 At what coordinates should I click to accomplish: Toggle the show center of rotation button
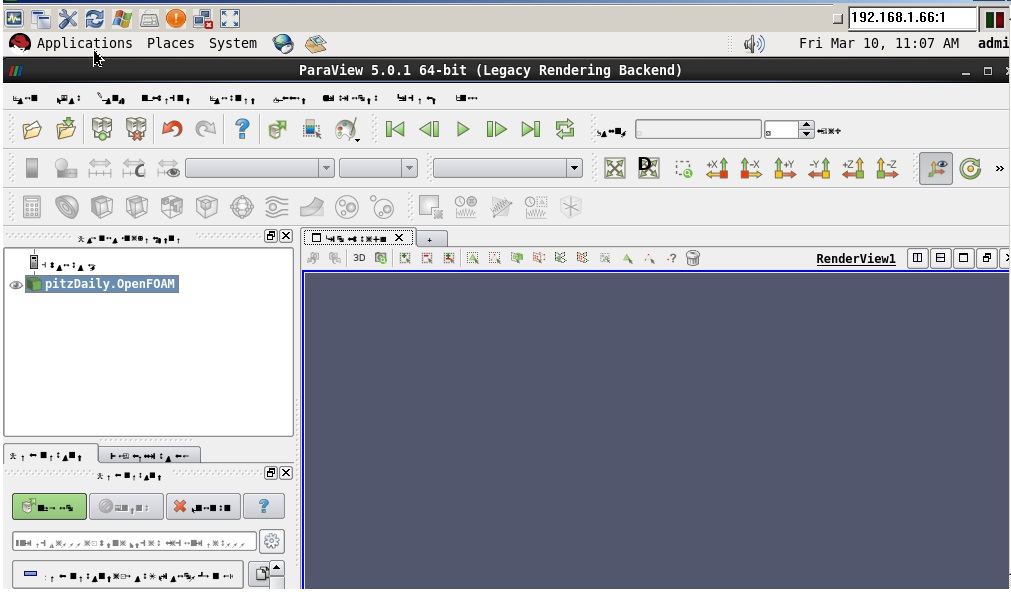[x=936, y=169]
